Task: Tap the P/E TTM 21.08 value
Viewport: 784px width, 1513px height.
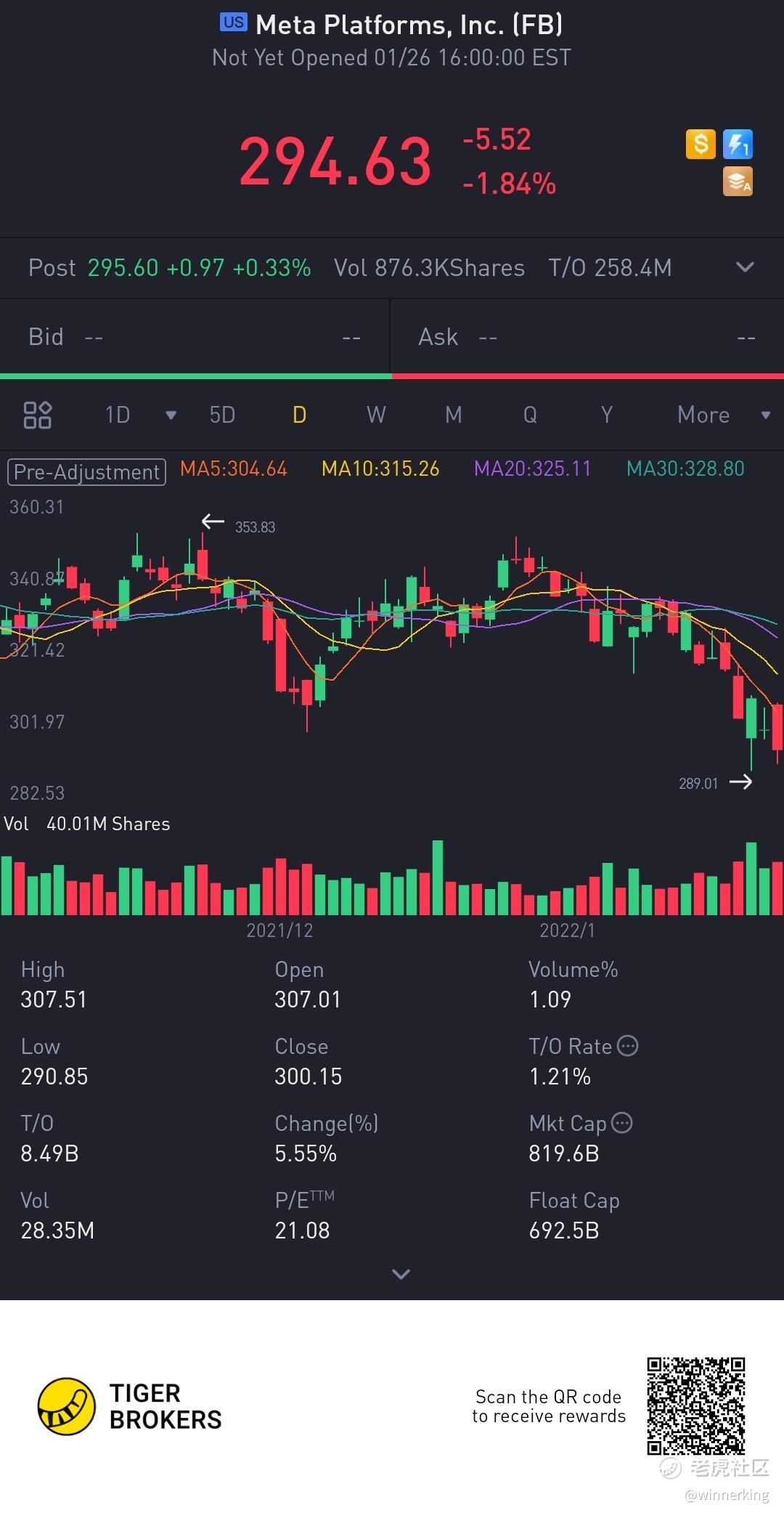Action: click(x=302, y=1230)
